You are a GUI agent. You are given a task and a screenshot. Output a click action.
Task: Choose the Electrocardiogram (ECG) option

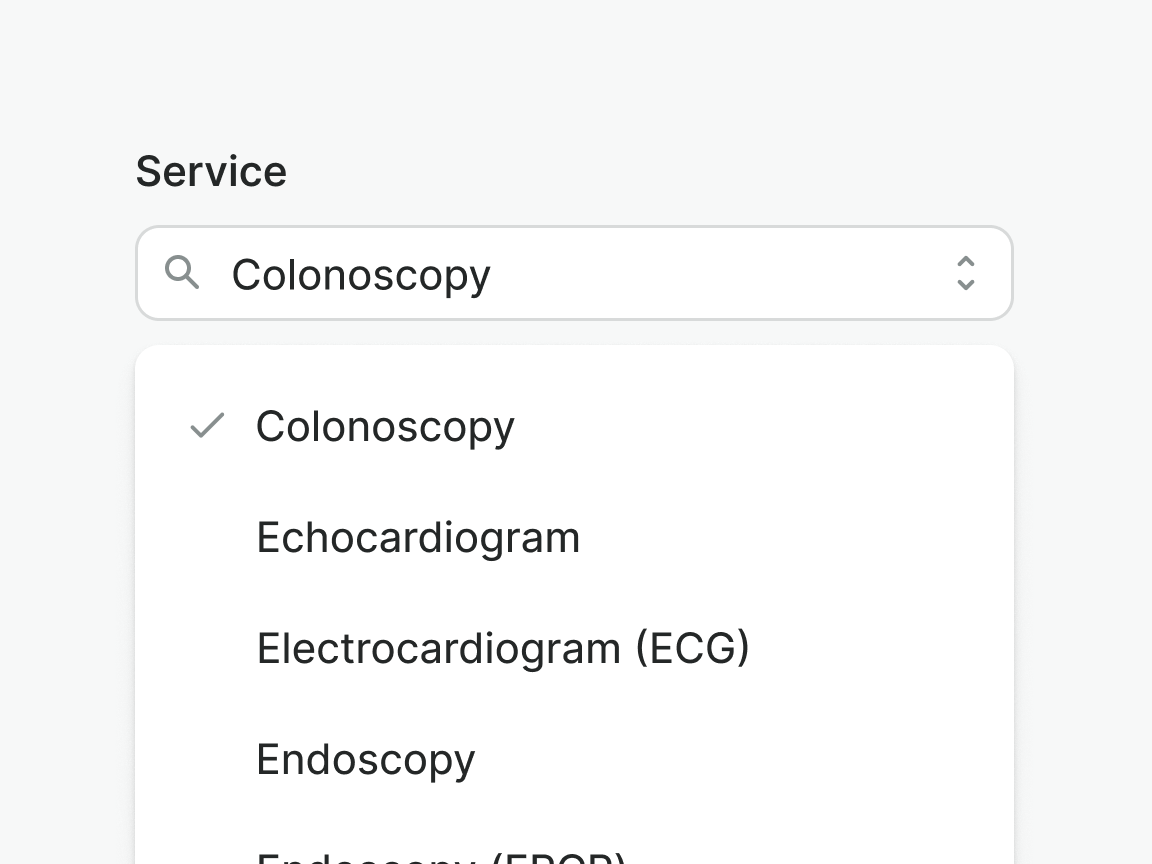point(503,648)
